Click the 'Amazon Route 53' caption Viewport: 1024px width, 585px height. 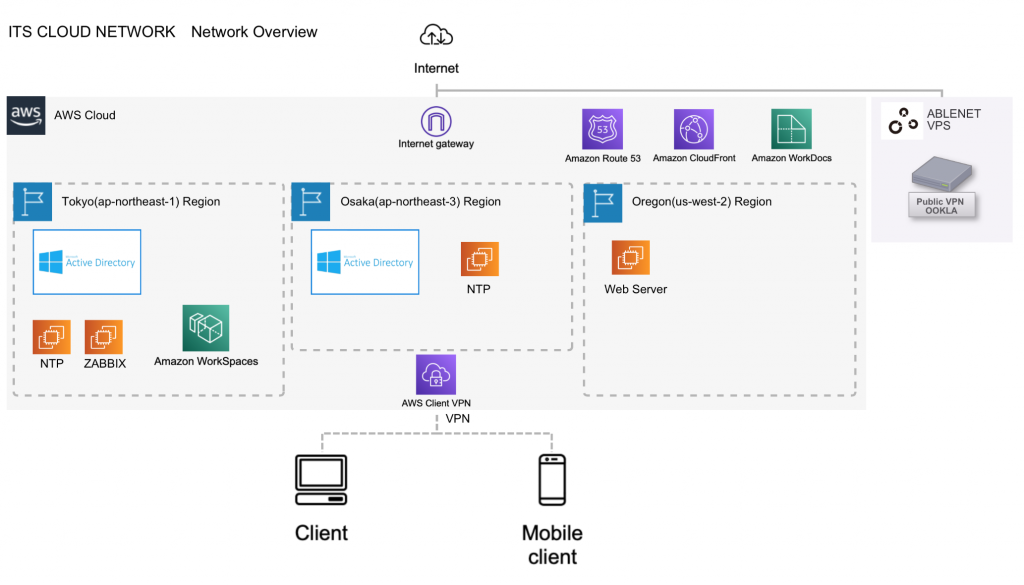603,159
